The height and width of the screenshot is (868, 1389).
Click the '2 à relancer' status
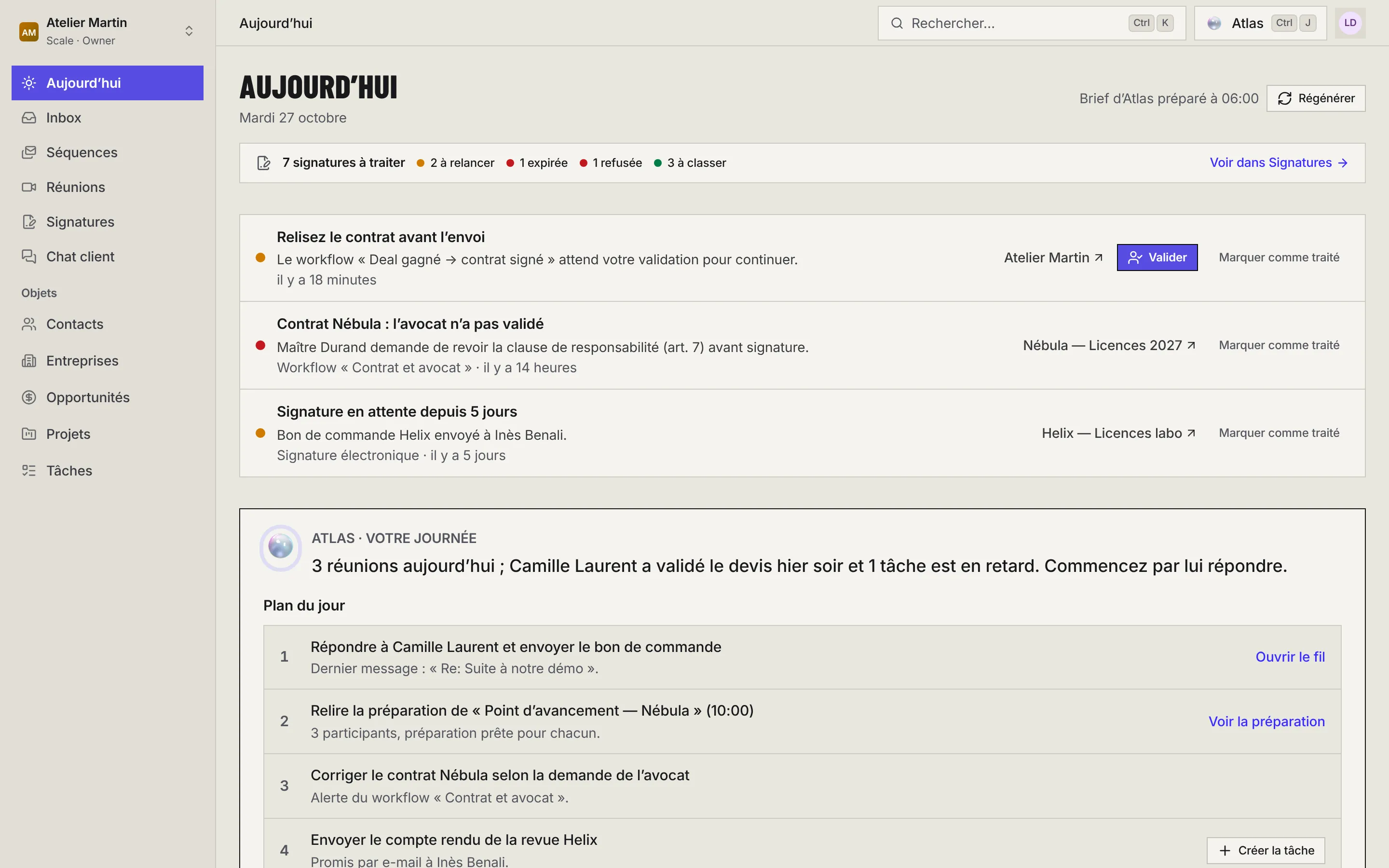pos(455,163)
